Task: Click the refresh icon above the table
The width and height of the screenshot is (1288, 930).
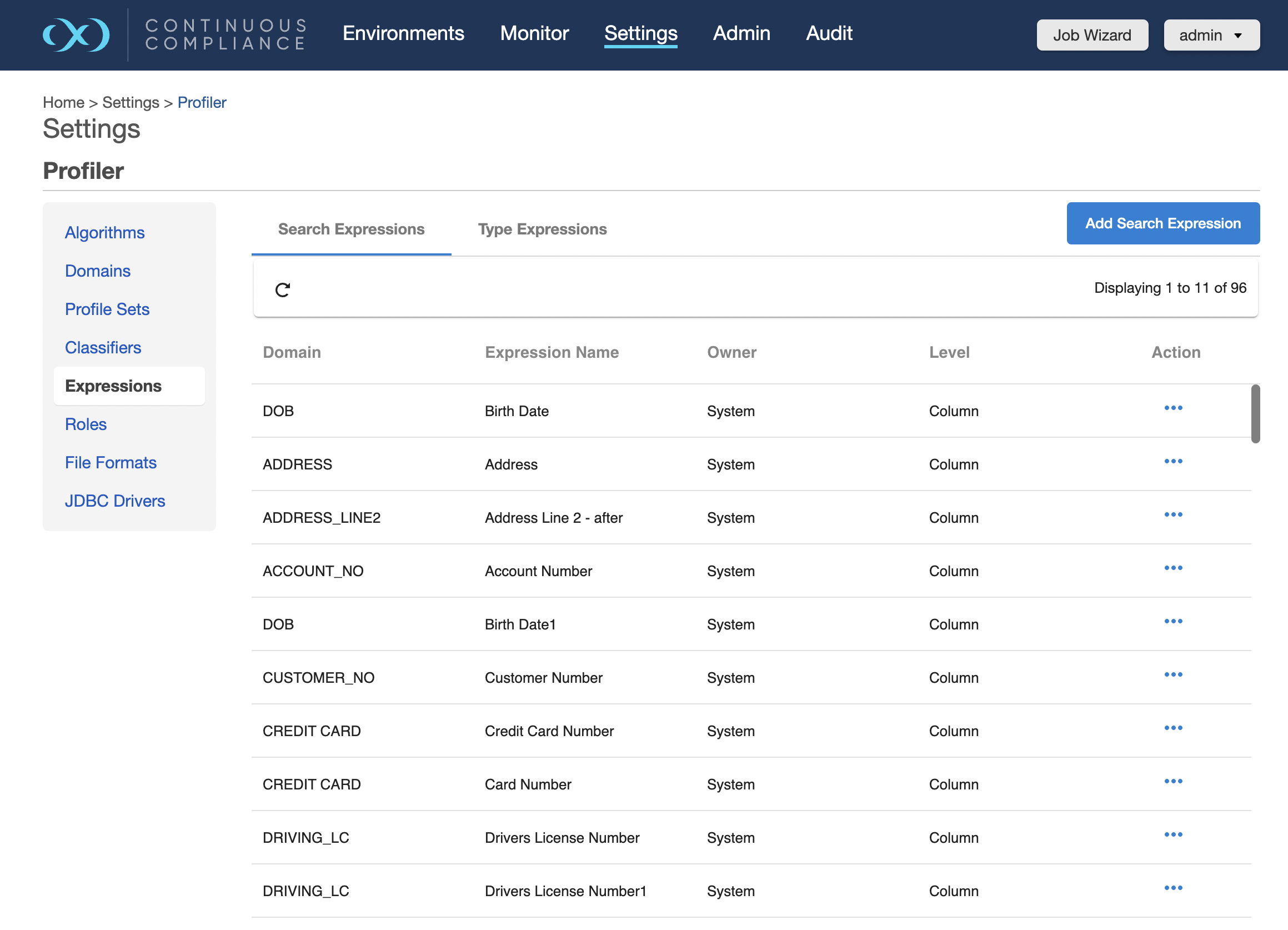Action: point(282,290)
